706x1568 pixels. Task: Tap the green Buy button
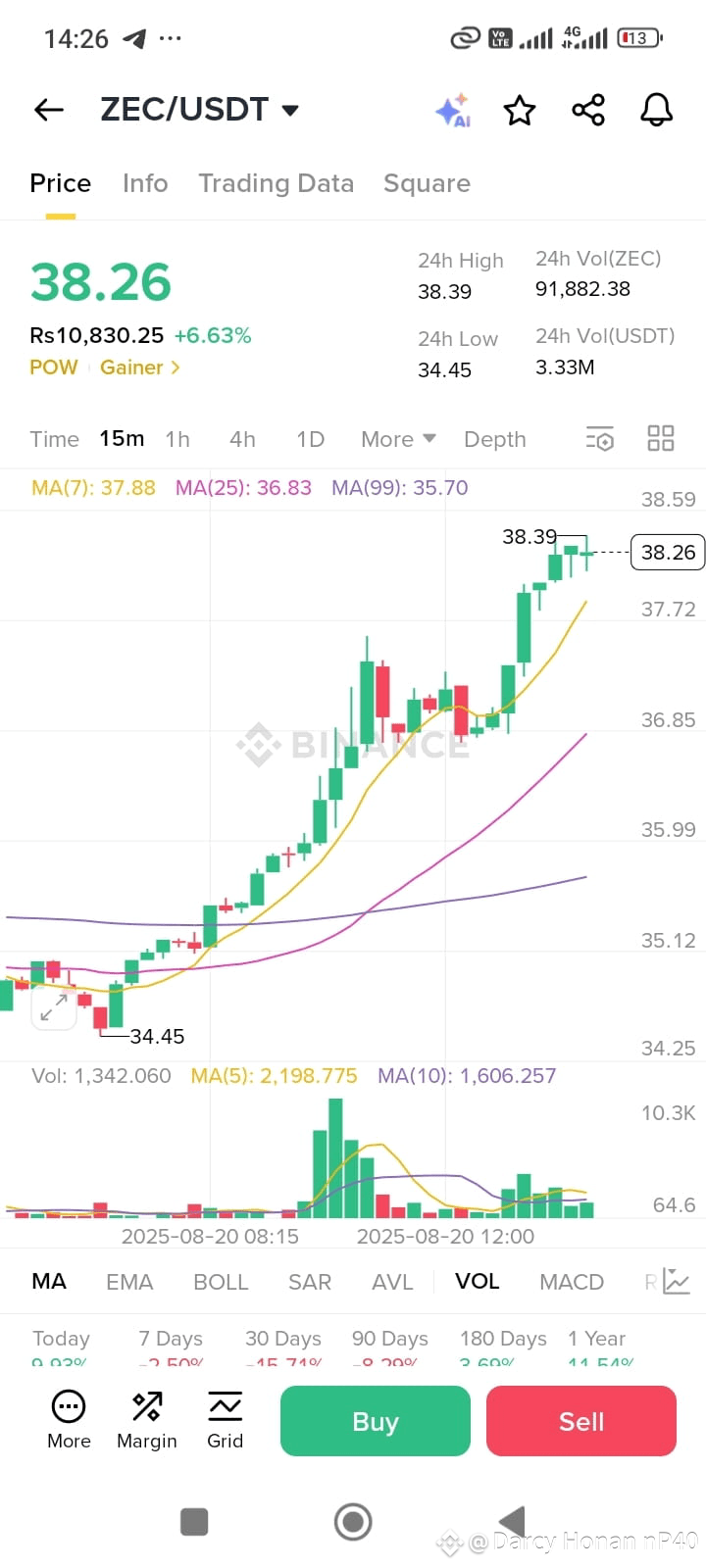pos(376,1421)
